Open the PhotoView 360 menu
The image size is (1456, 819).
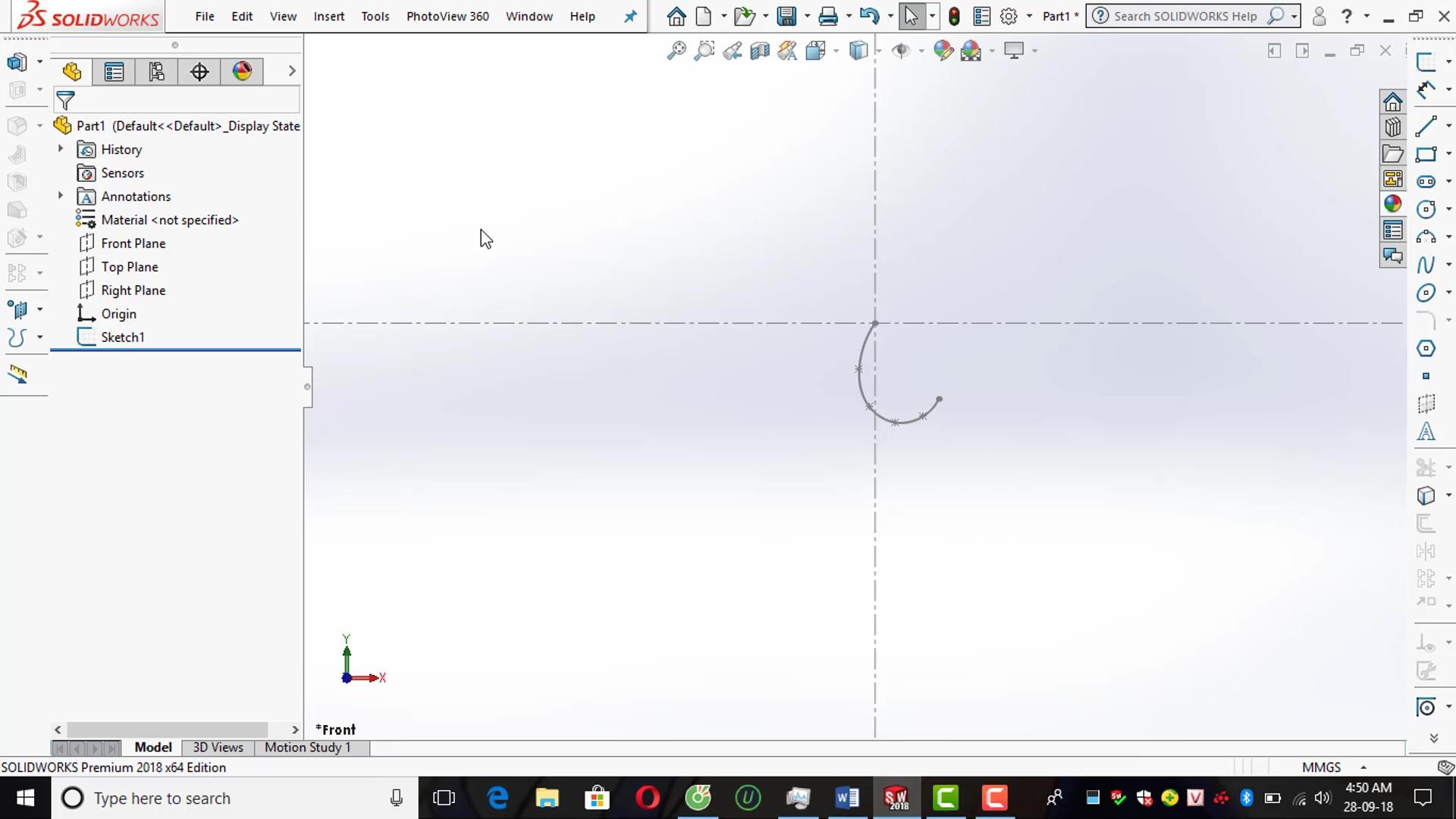pos(447,16)
